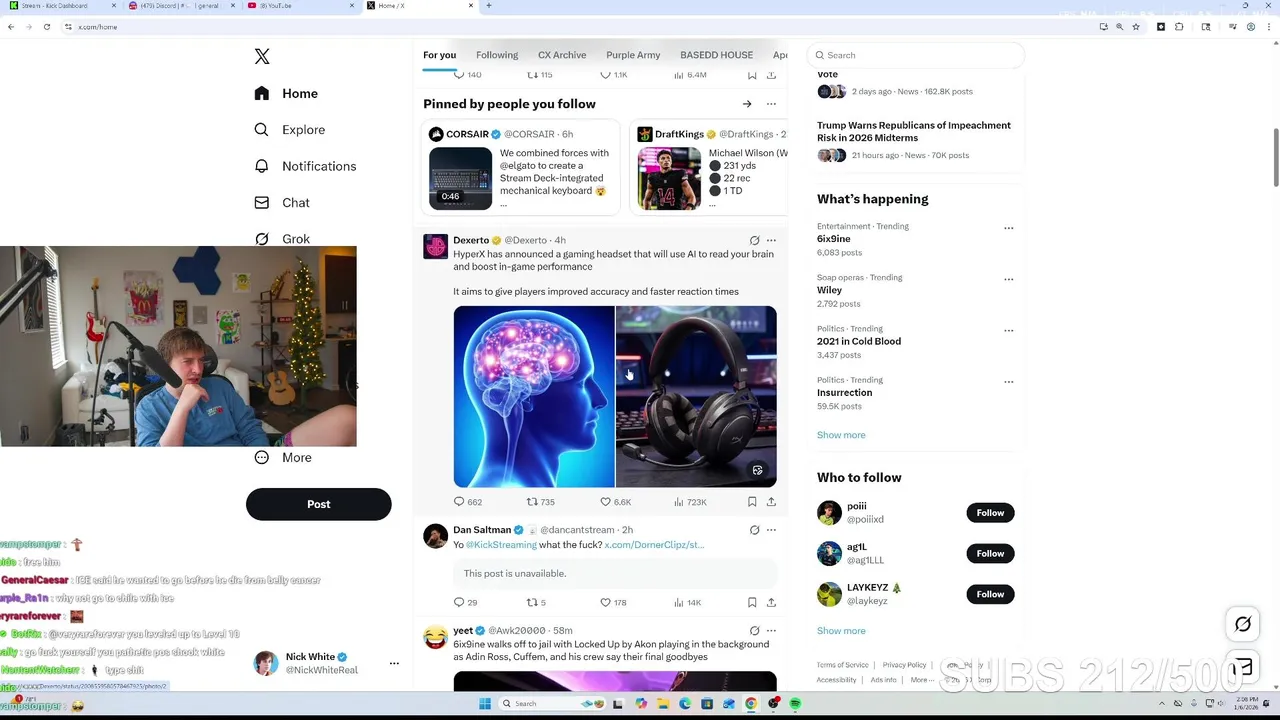Click the Search input field
The height and width of the screenshot is (720, 1280).
click(918, 55)
